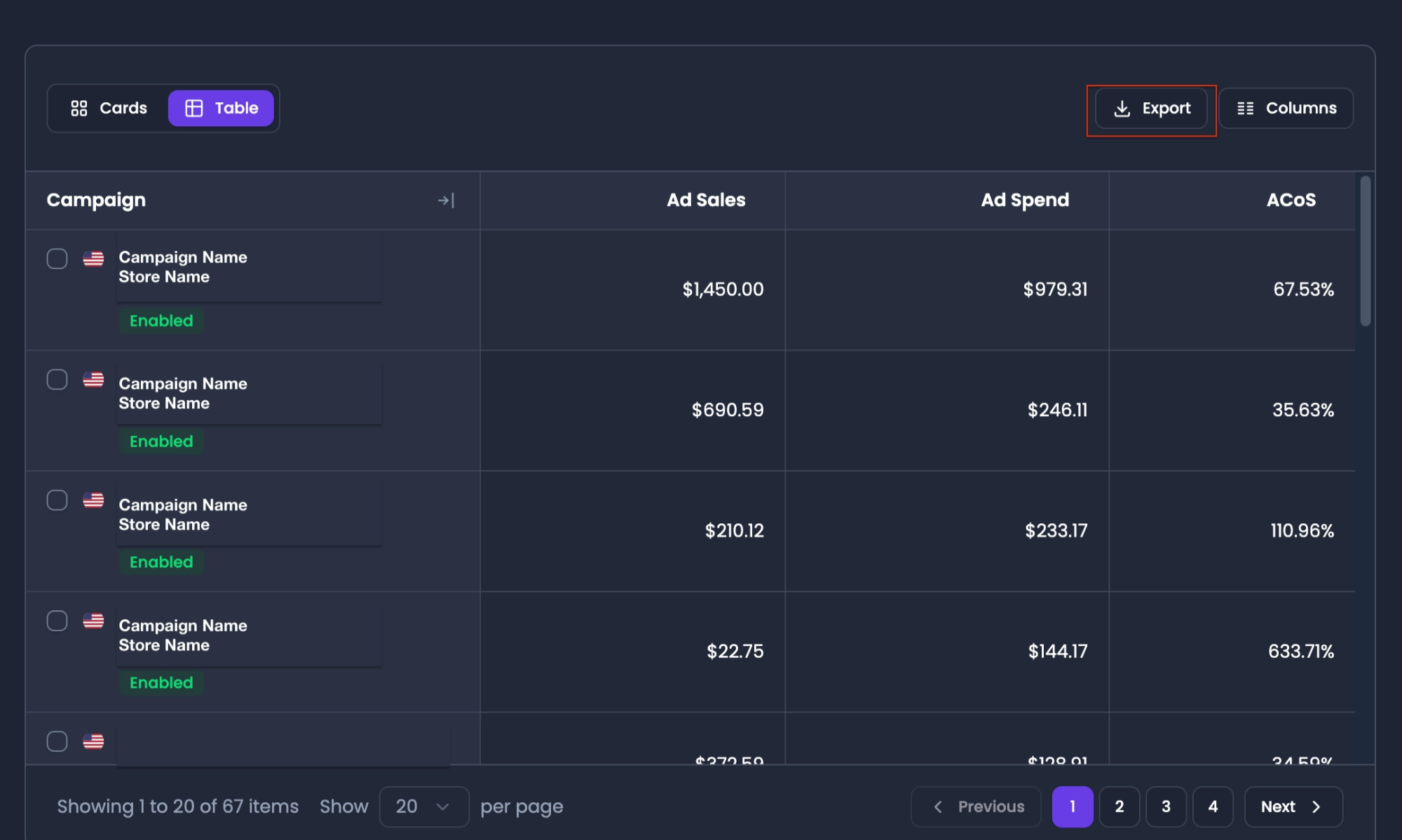The image size is (1402, 840).
Task: Sort by the Ad Spend column header
Action: tap(1025, 200)
